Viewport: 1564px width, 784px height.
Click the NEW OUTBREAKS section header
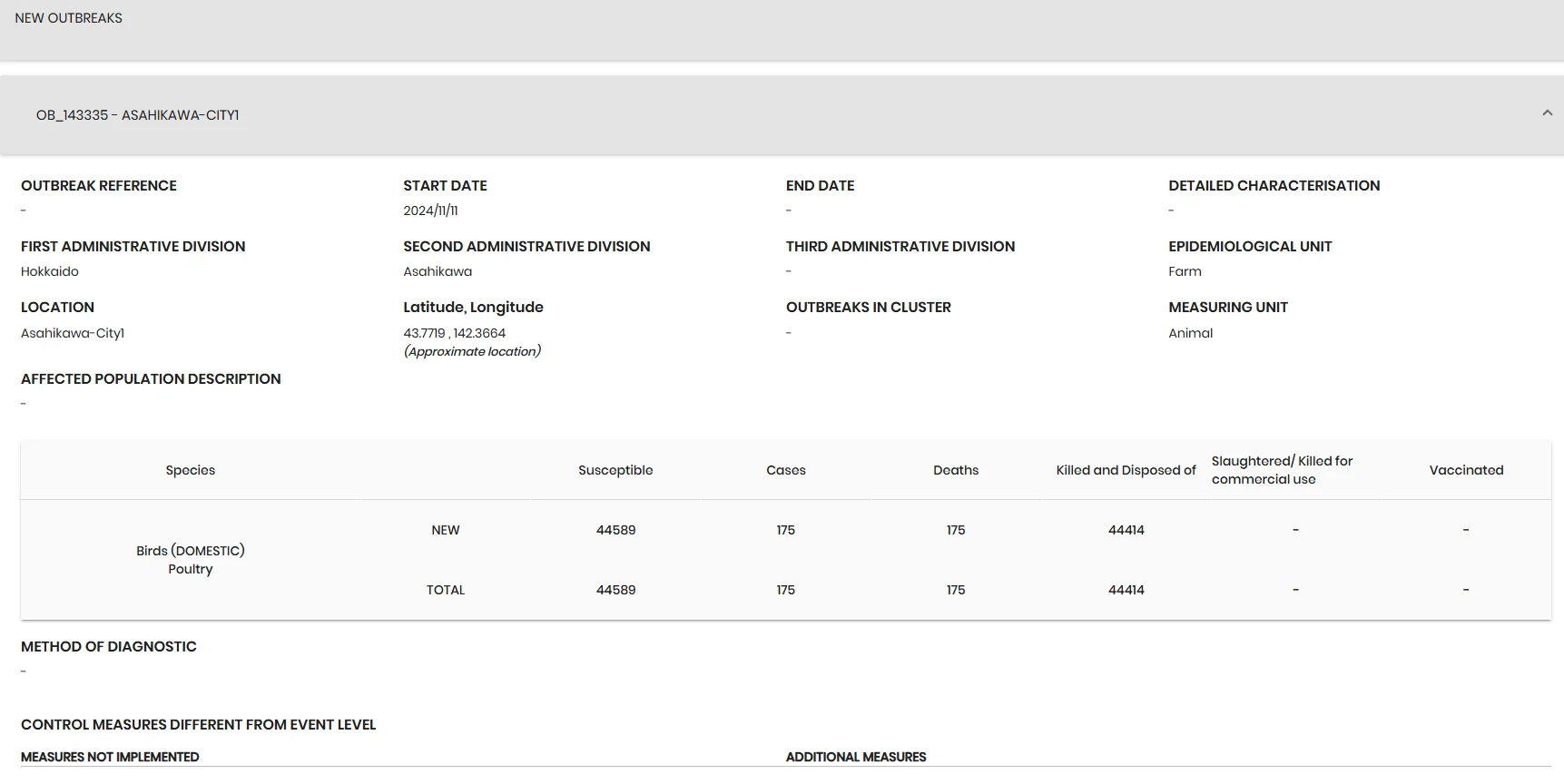[x=69, y=18]
